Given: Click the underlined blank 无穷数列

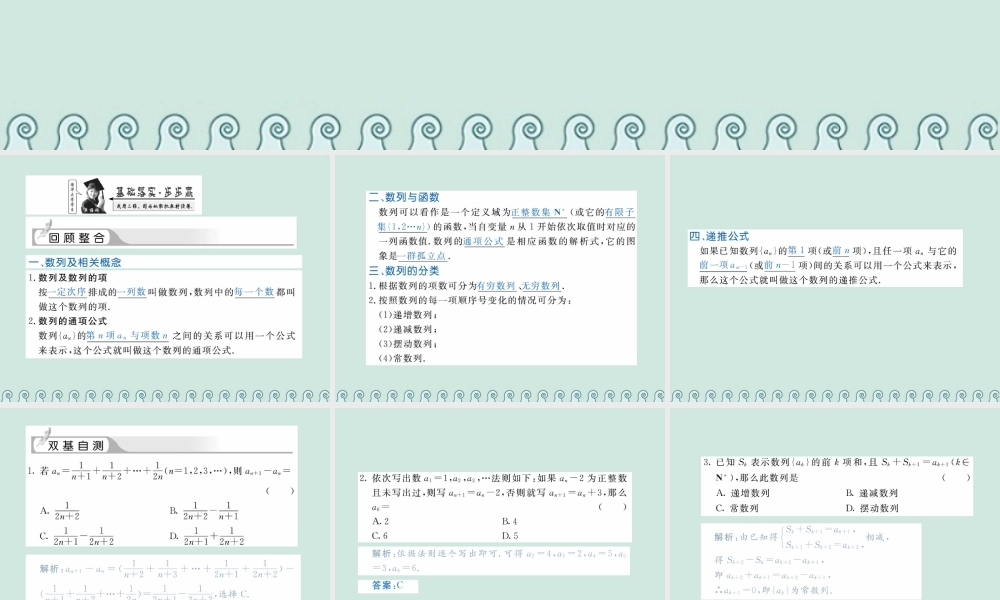Looking at the screenshot, I should pyautogui.click(x=540, y=286).
